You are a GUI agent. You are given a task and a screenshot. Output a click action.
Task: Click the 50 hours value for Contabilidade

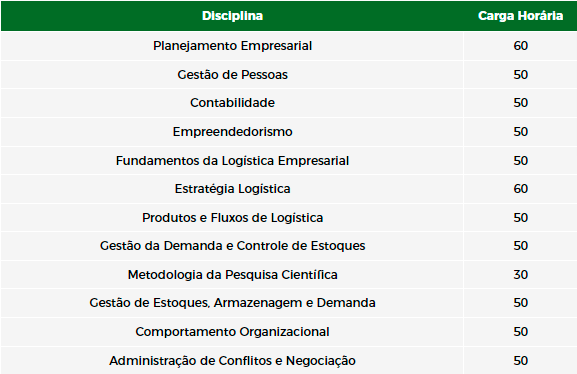click(x=520, y=103)
